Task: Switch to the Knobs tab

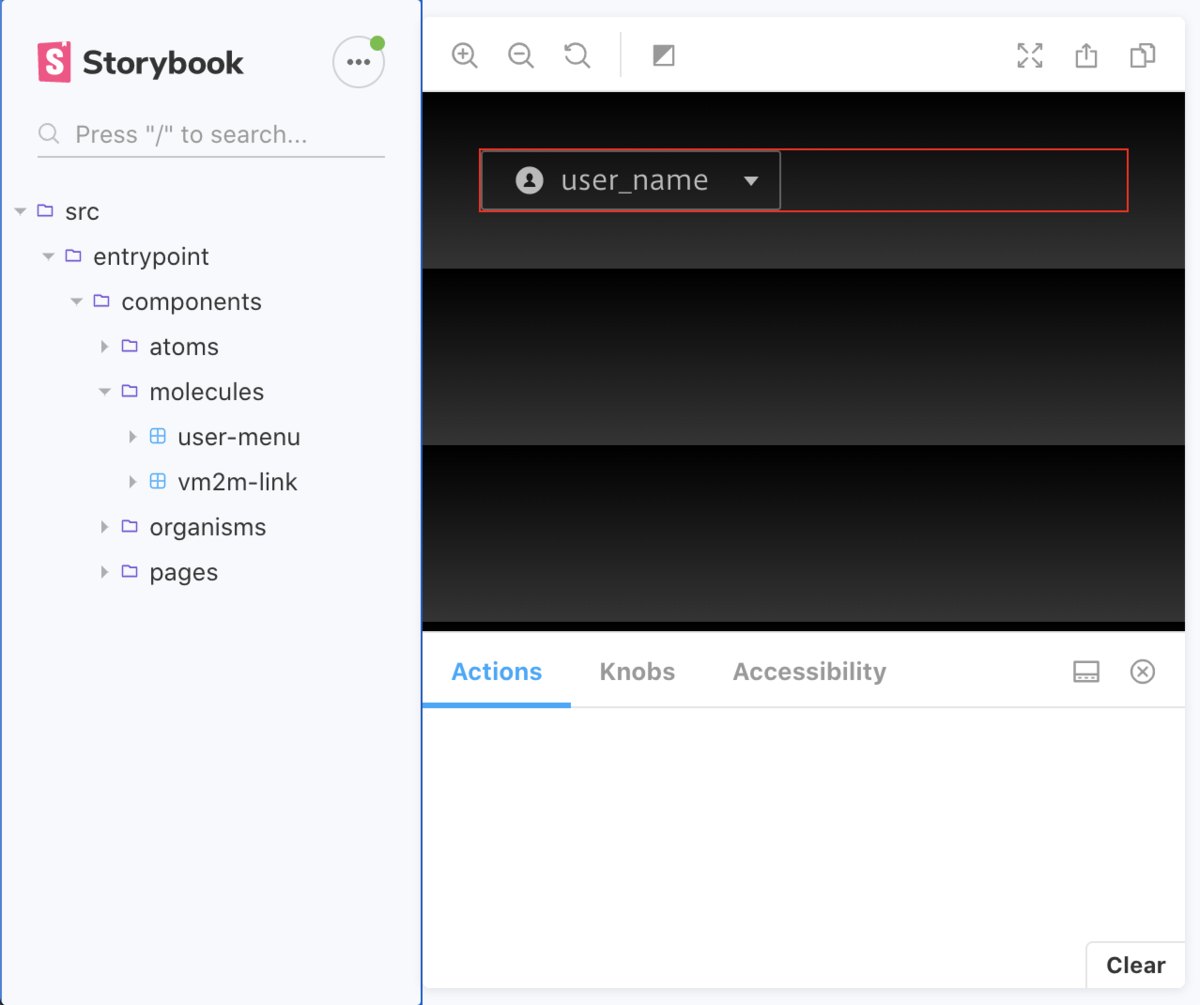Action: tap(637, 672)
